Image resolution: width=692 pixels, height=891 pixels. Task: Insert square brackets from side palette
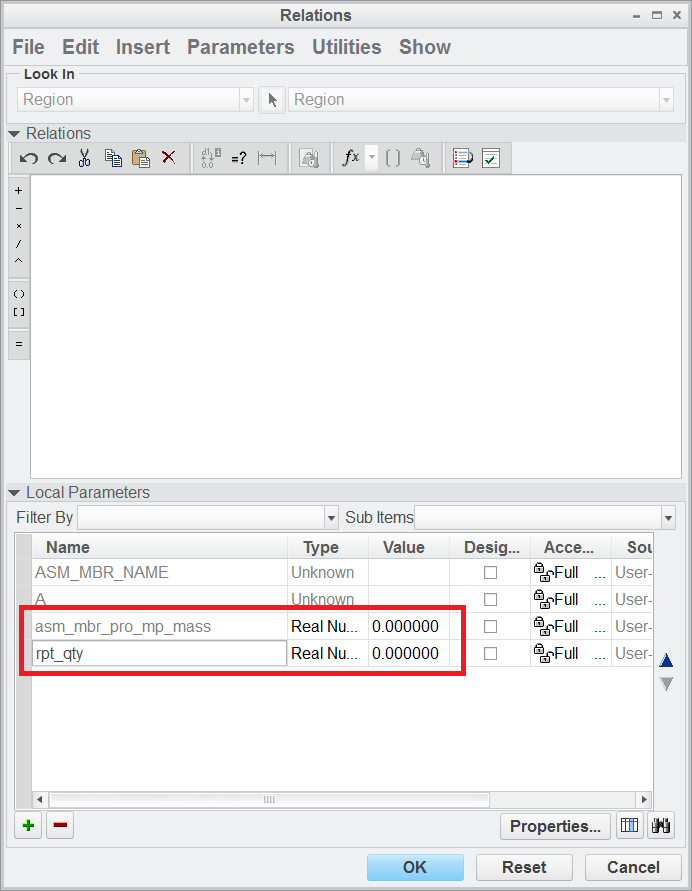[x=19, y=312]
